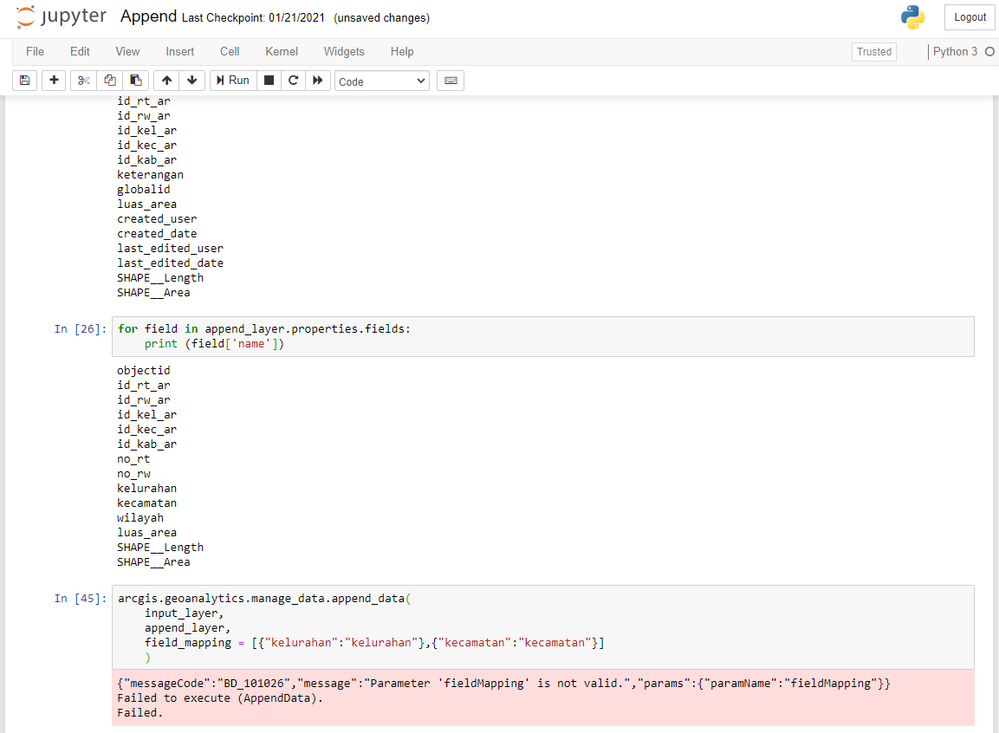The width and height of the screenshot is (999, 733).
Task: Click 'wilayah' in the output list
Action: [140, 518]
